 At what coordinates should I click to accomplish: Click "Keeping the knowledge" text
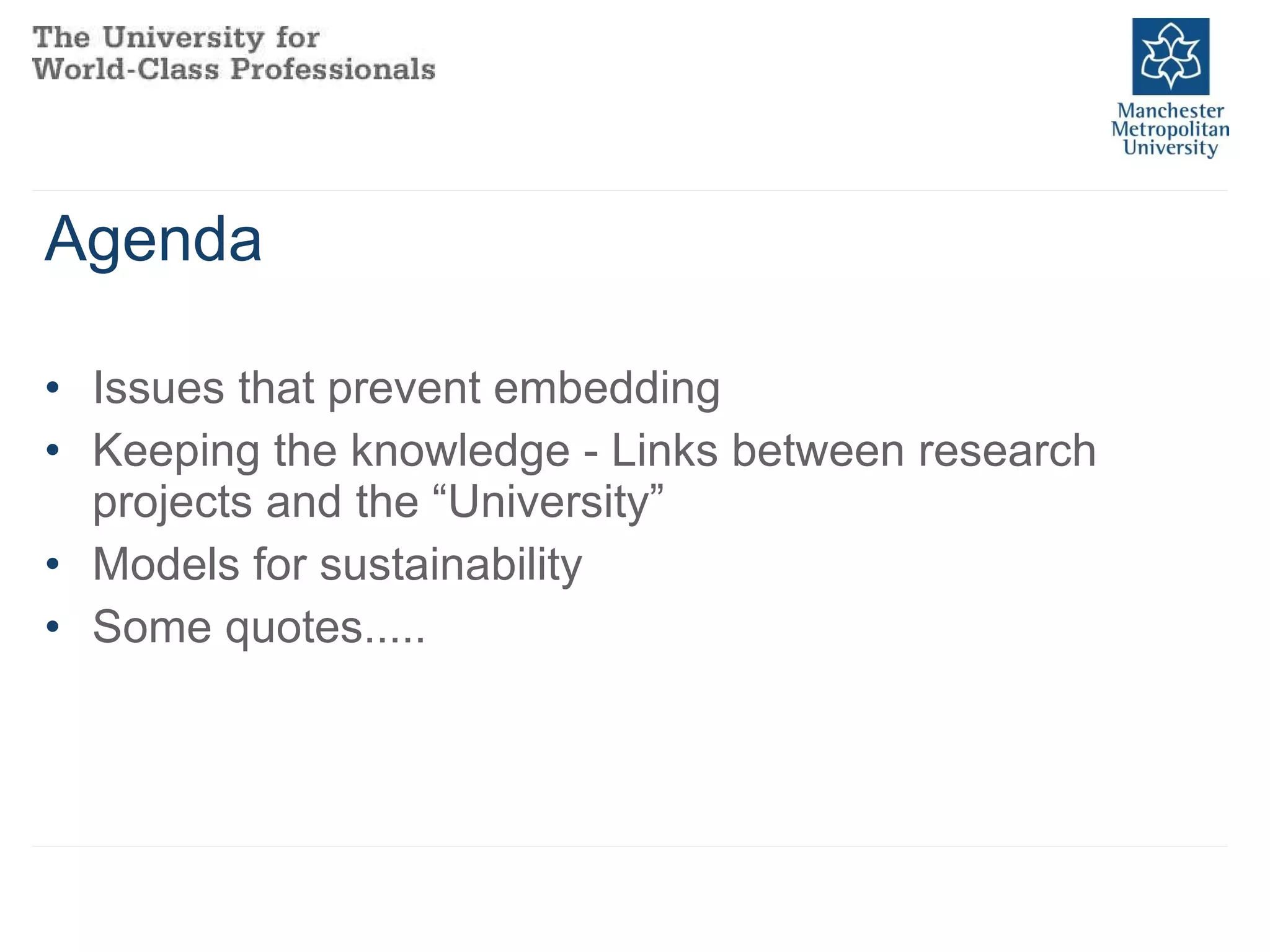click(331, 451)
